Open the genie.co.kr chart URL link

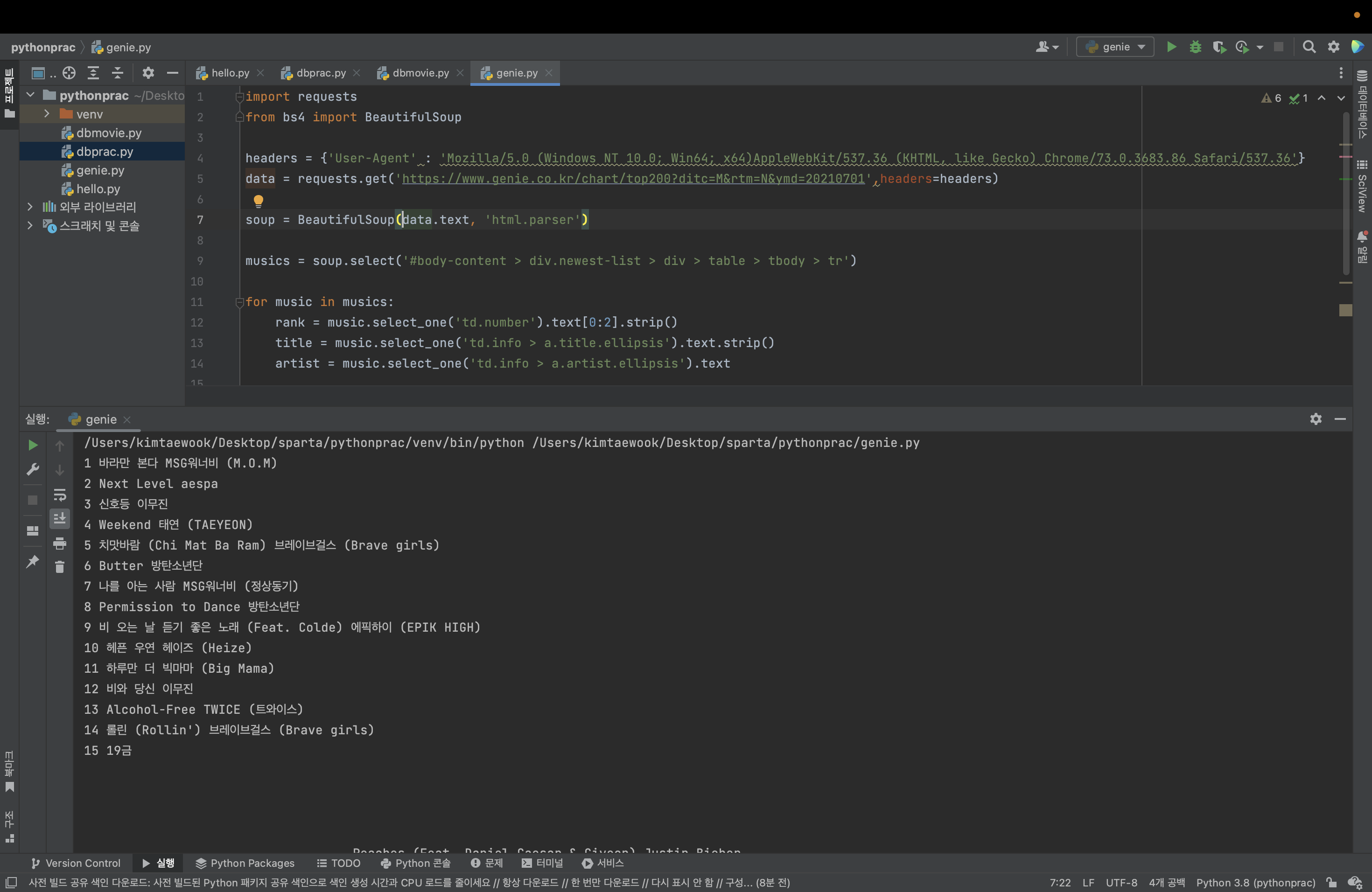point(633,179)
